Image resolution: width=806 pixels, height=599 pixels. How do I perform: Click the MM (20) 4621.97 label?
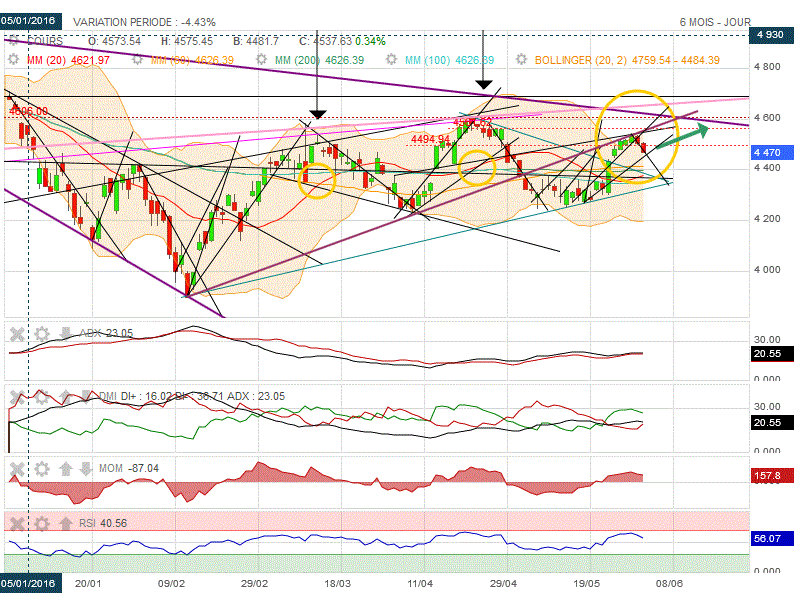click(x=68, y=60)
